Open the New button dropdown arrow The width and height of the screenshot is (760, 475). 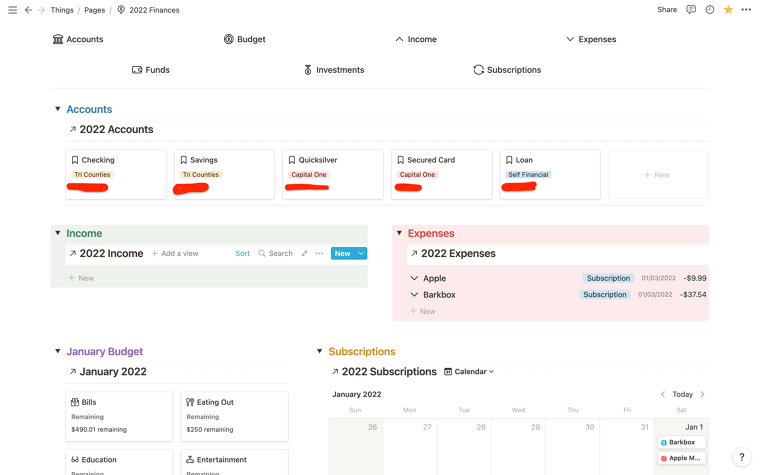click(362, 254)
